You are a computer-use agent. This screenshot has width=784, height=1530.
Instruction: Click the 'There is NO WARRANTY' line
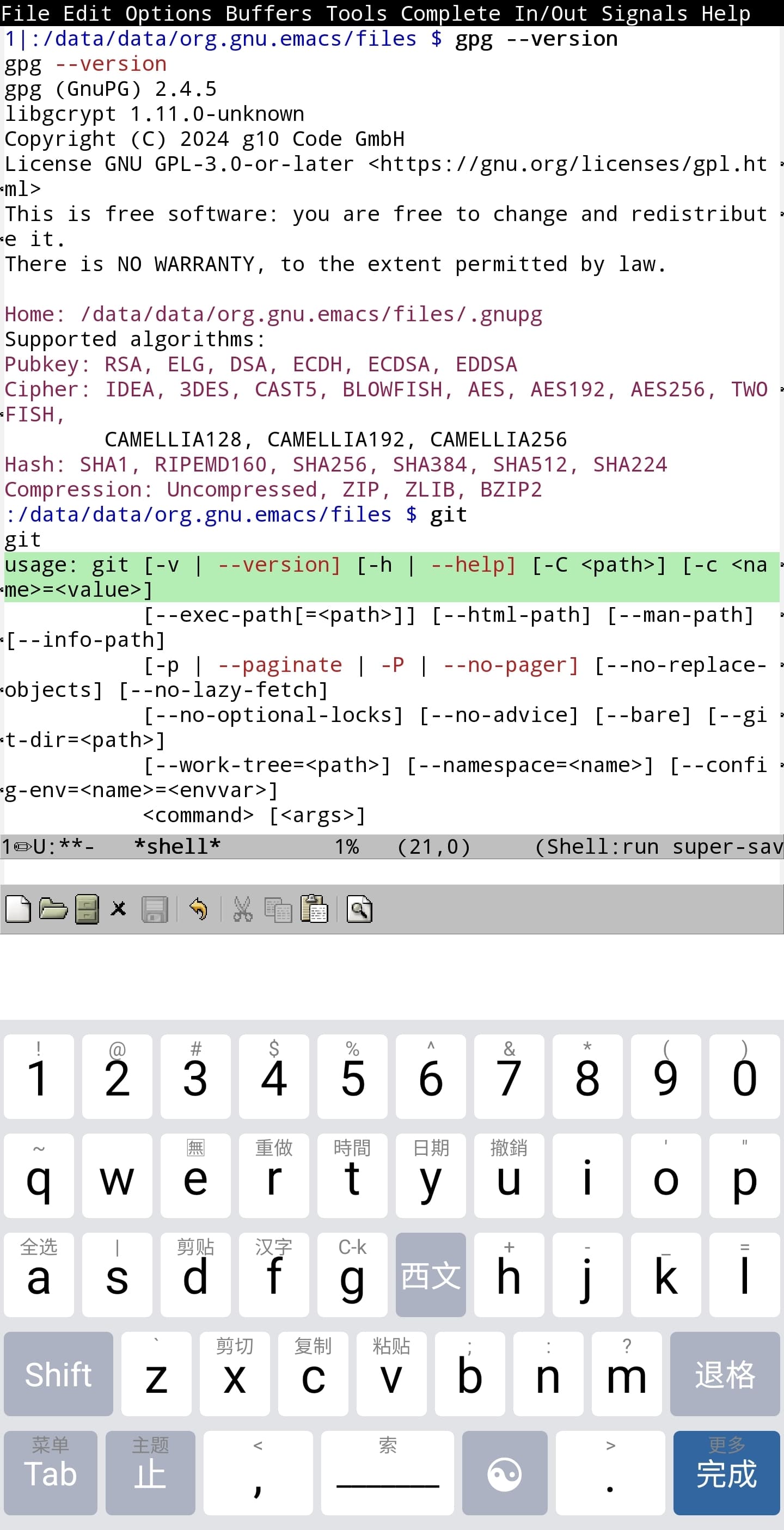tap(335, 264)
